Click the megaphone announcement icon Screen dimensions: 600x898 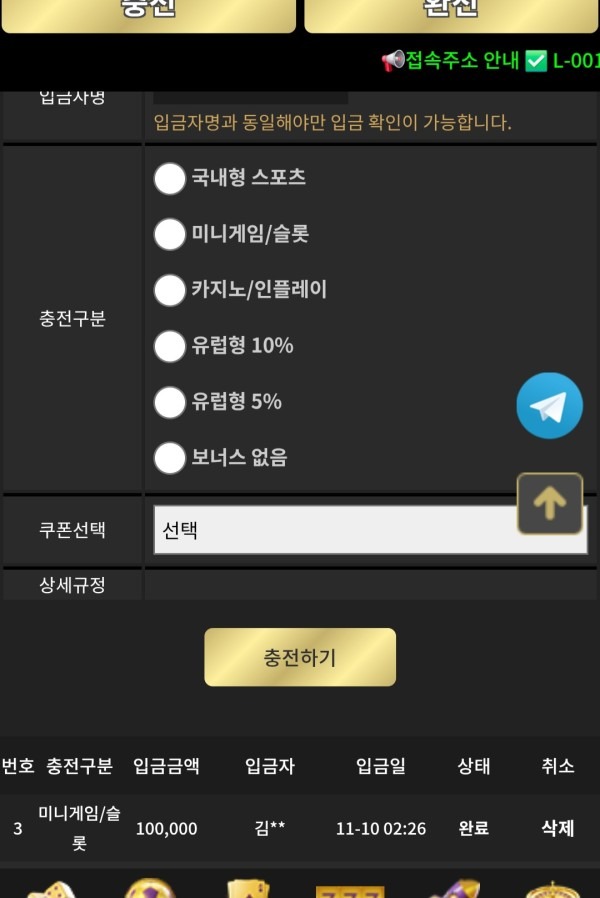click(394, 60)
